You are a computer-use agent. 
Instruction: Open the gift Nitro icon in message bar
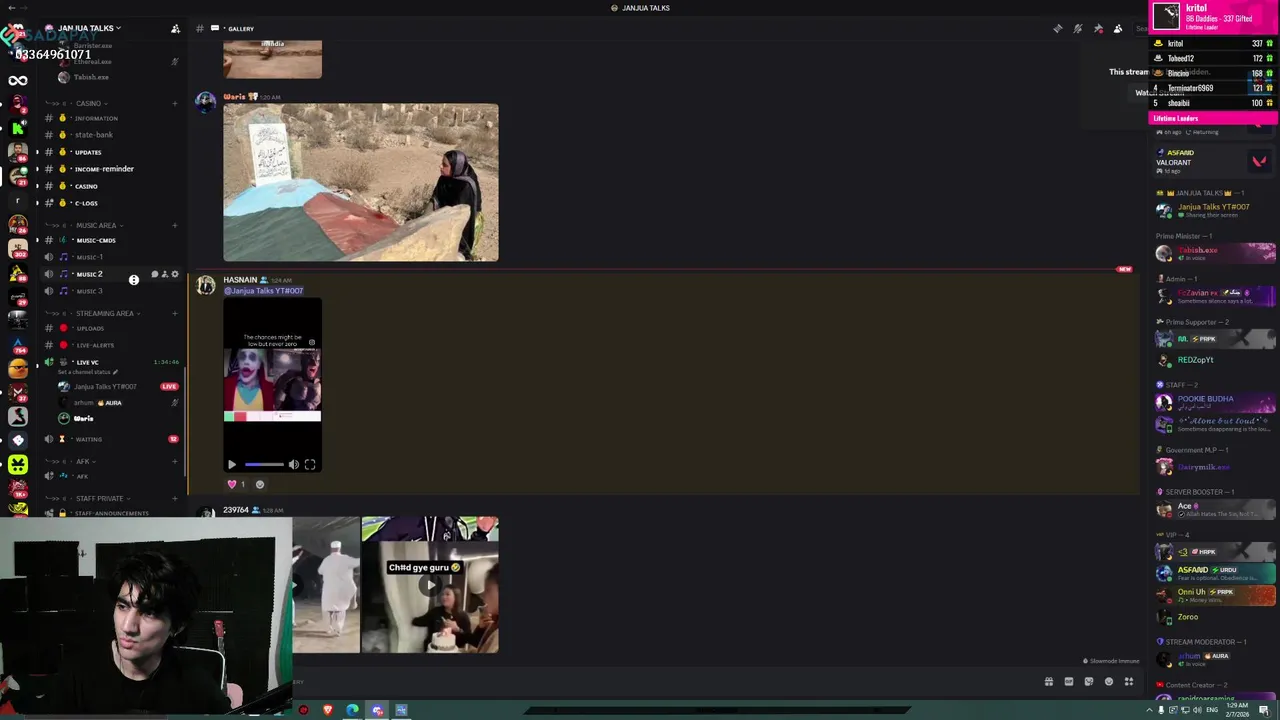pos(1049,682)
